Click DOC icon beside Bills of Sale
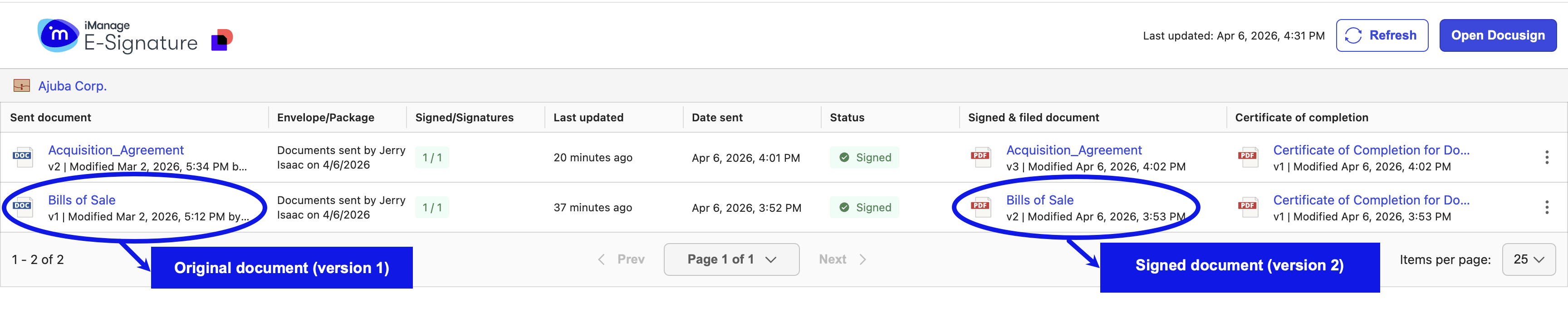 tap(23, 207)
